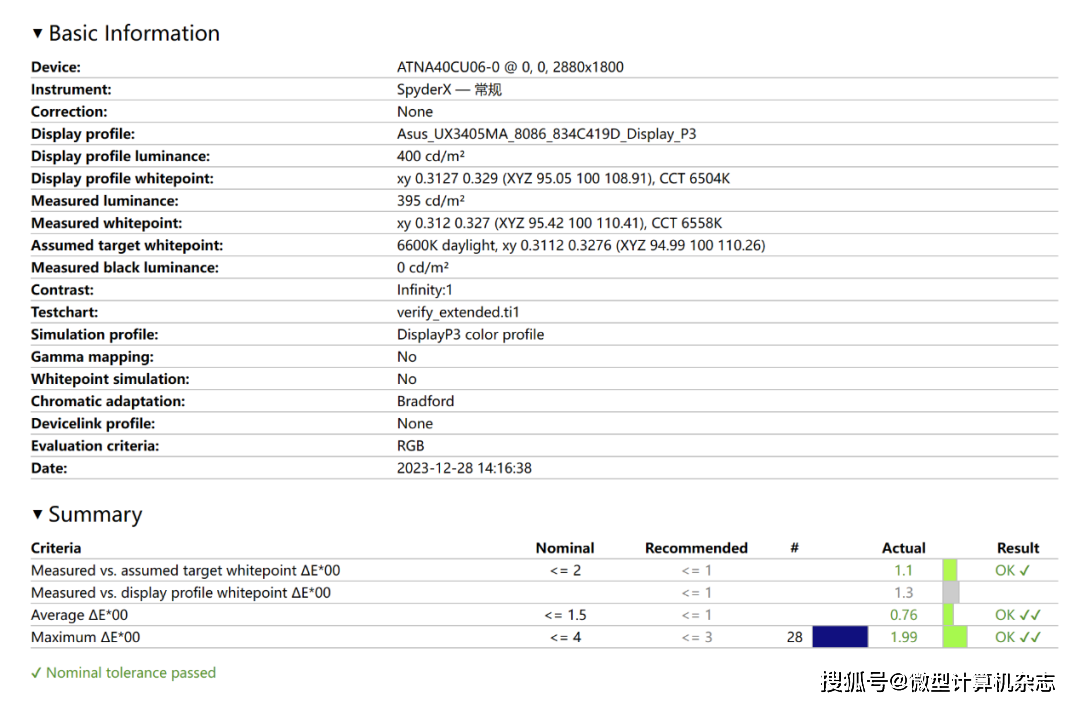Click the green bar next to 1.1
Screen dimensions: 1080x705
point(950,570)
